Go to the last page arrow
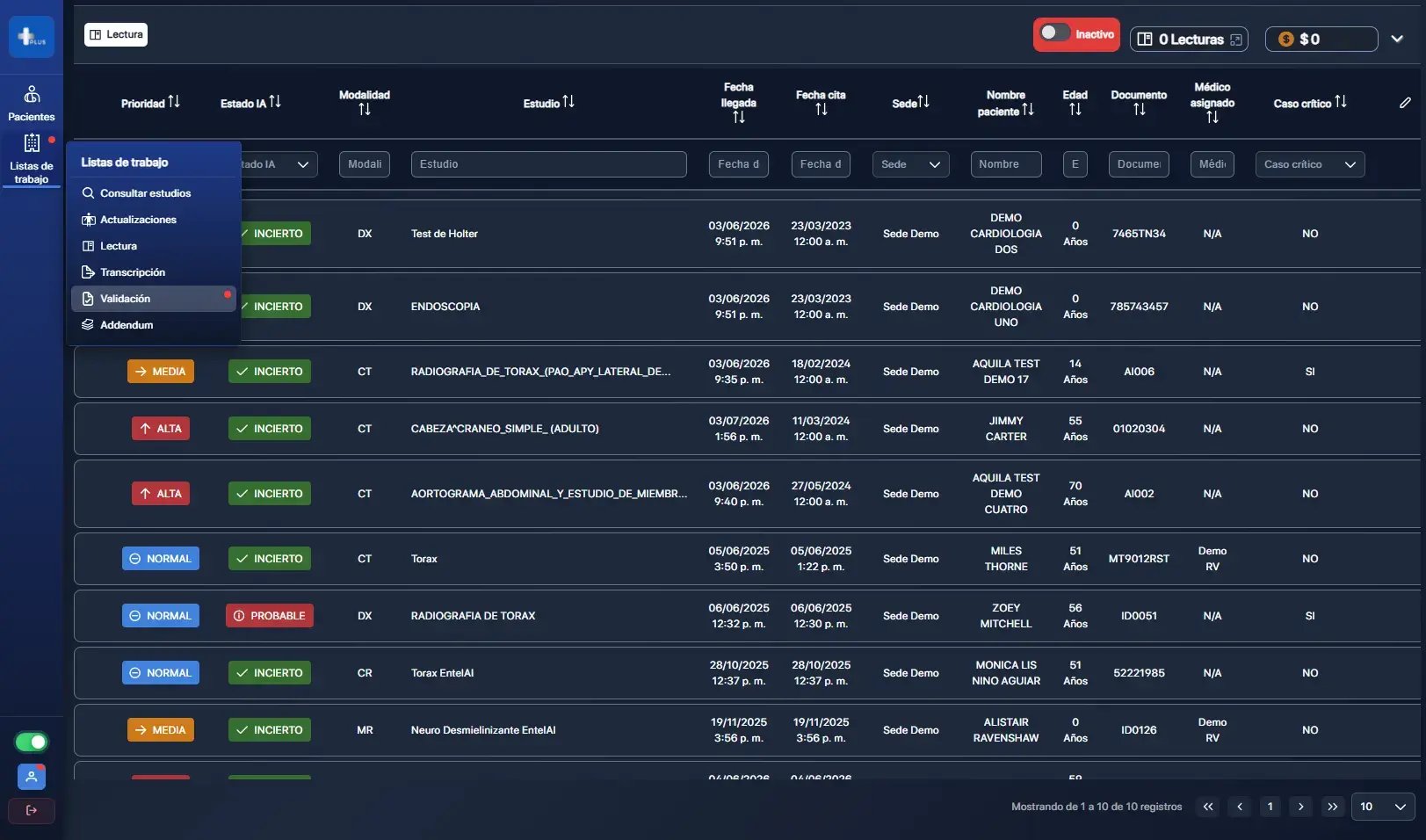The height and width of the screenshot is (840, 1426). [x=1333, y=807]
